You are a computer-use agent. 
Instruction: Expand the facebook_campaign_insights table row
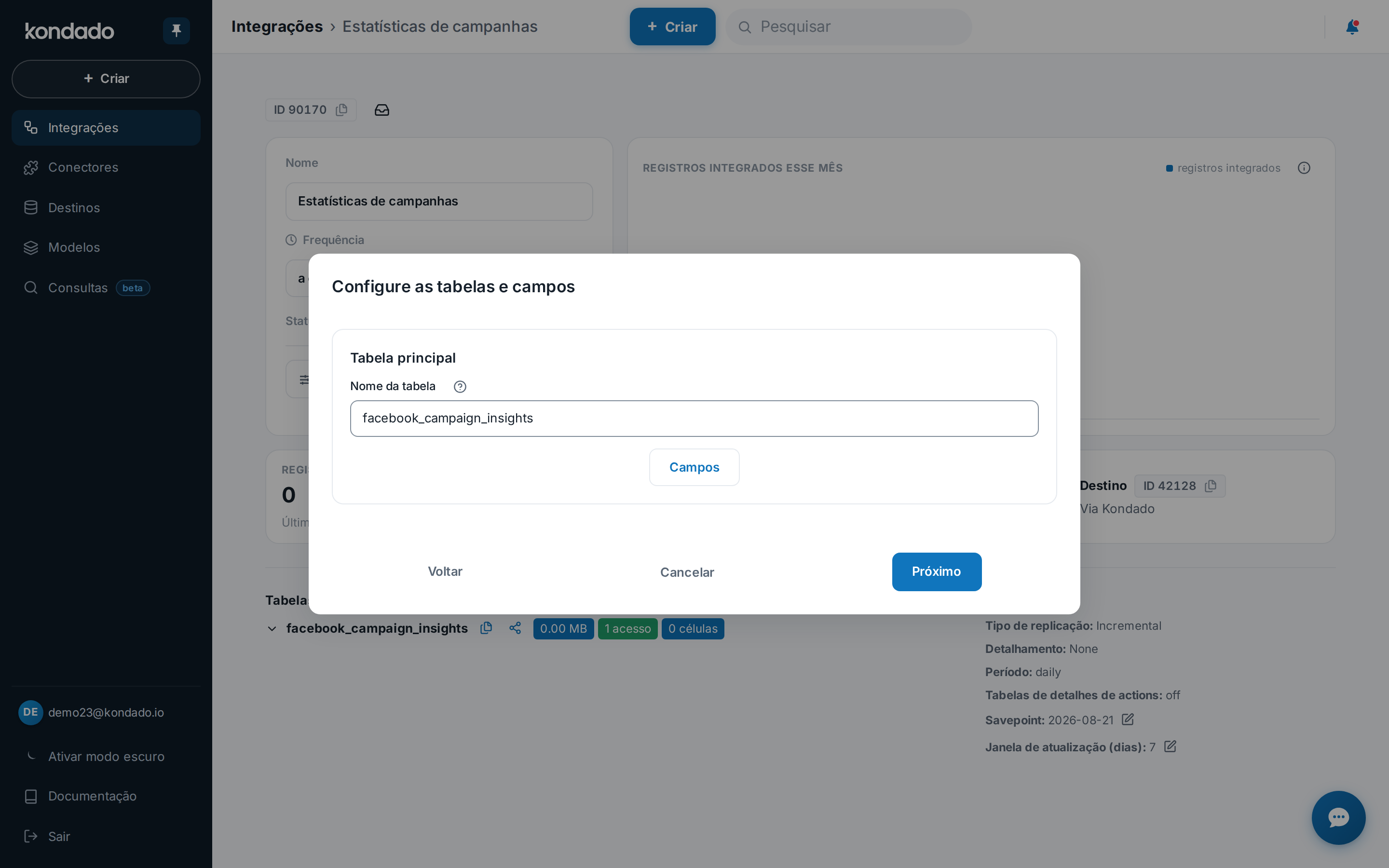[x=272, y=629]
